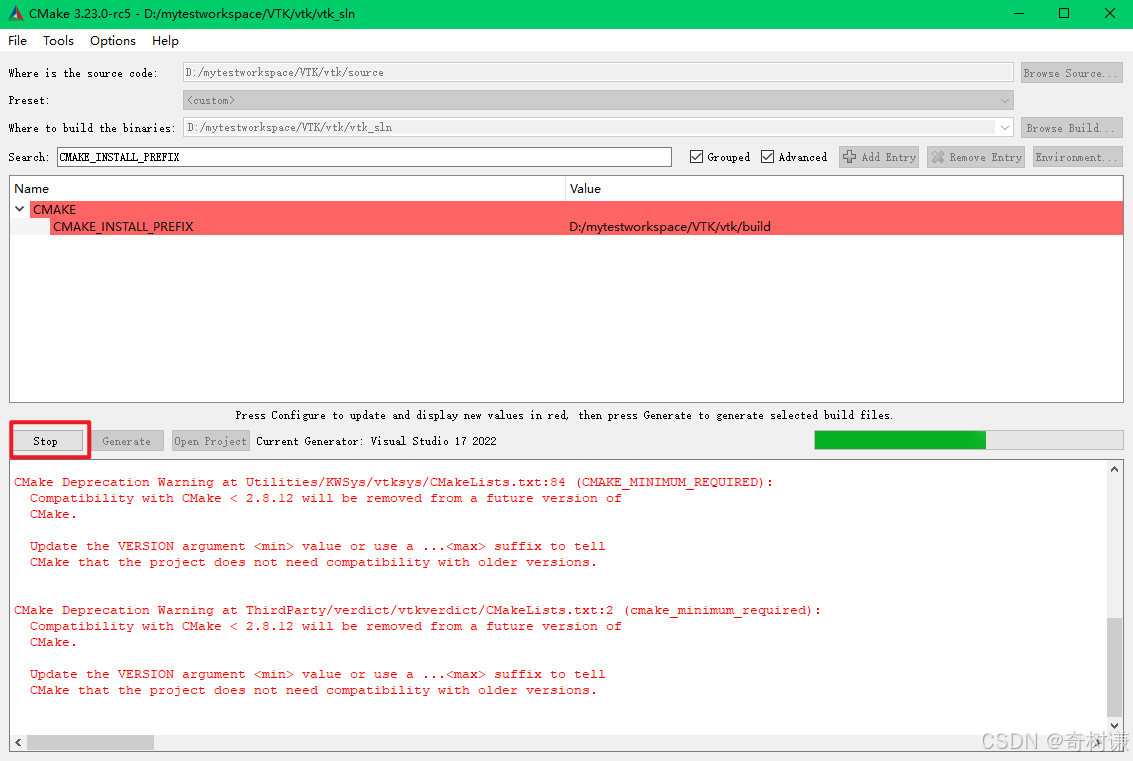Click the warning line mentioning vtksys/CMakeLists.txt:84
This screenshot has width=1133, height=761.
[x=393, y=482]
